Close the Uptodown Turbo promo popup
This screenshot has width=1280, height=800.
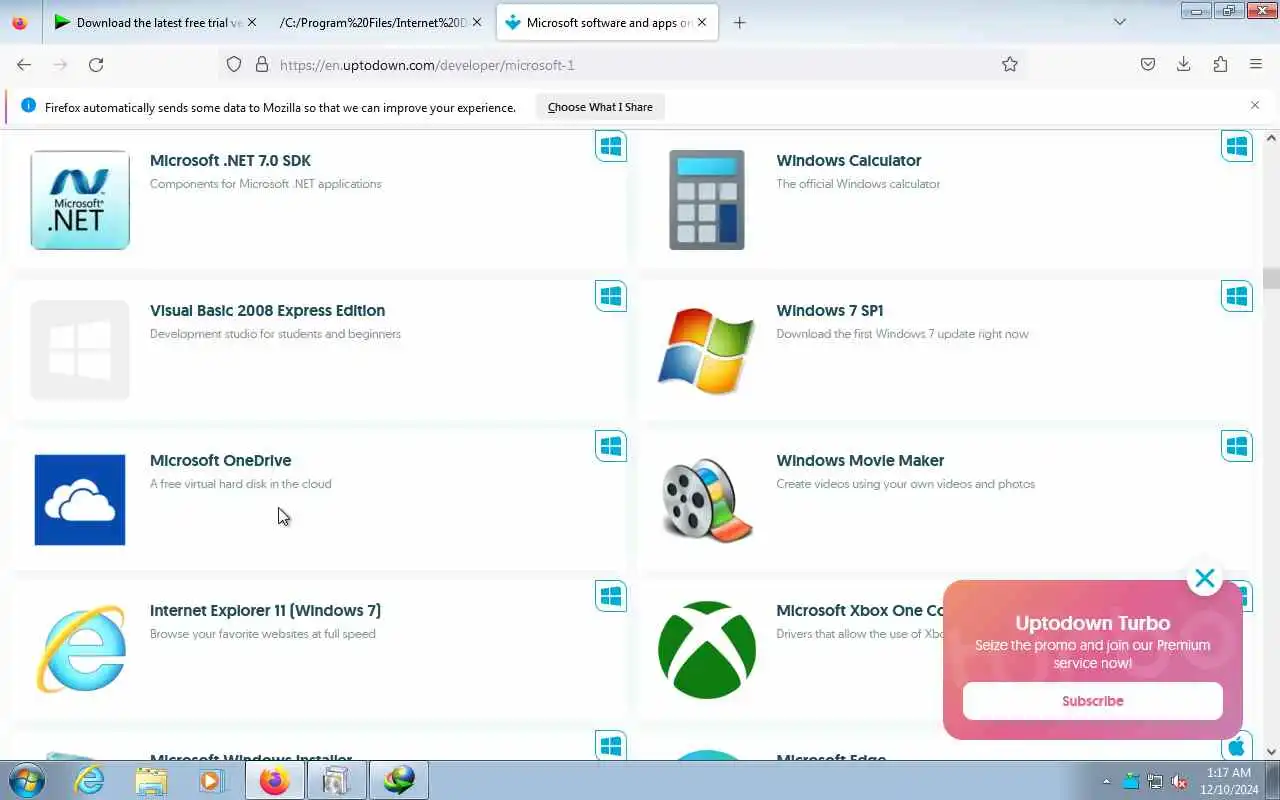pyautogui.click(x=1205, y=578)
